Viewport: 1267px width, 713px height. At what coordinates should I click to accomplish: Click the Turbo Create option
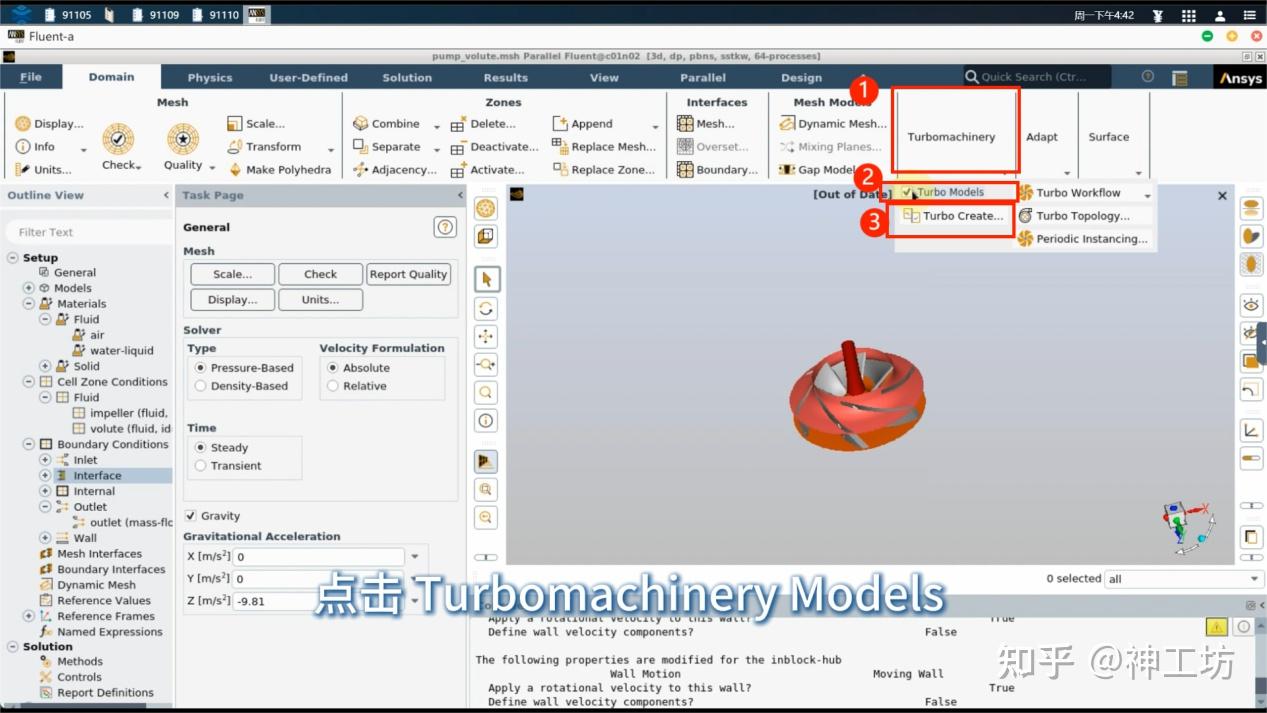(953, 216)
